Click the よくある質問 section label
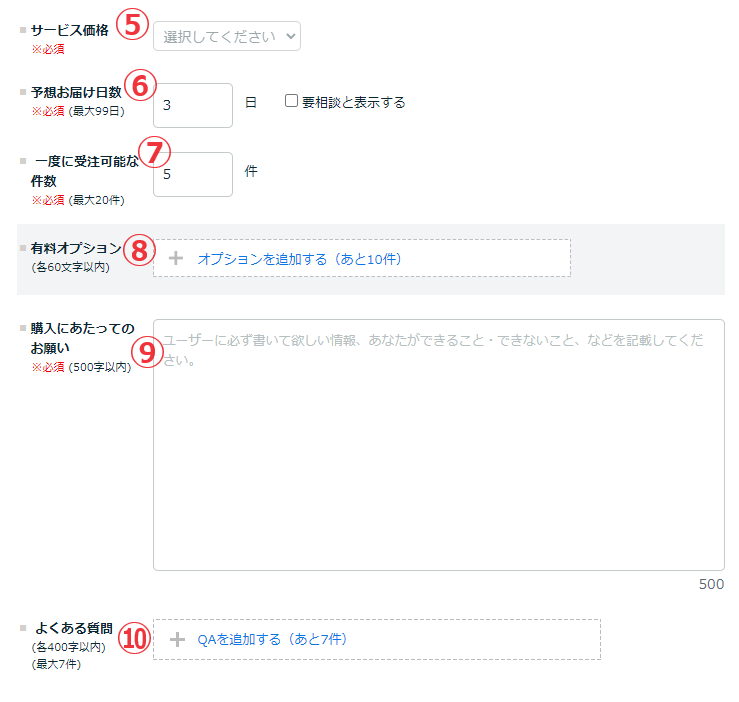Screen dimensions: 739x702 point(74,629)
